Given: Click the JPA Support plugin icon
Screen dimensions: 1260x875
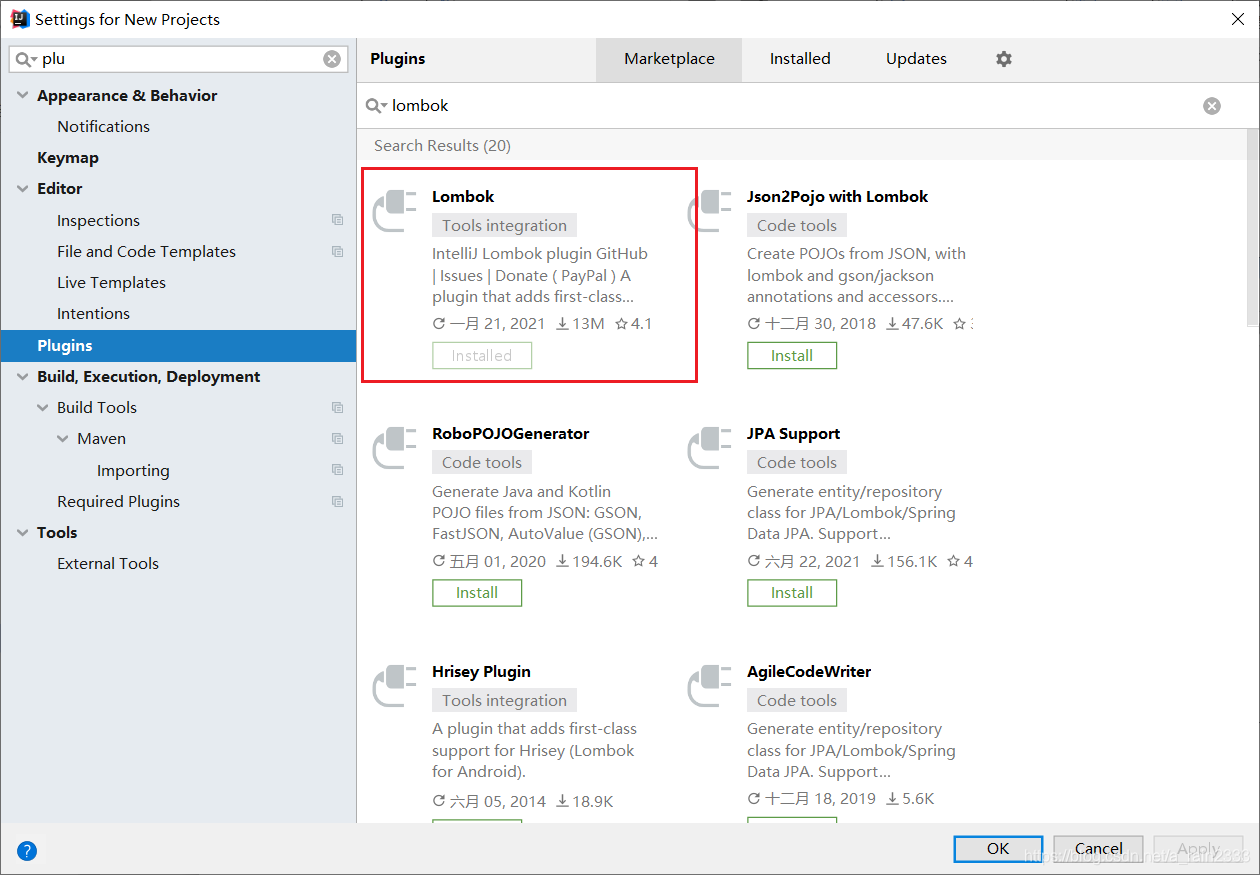Looking at the screenshot, I should click(710, 447).
